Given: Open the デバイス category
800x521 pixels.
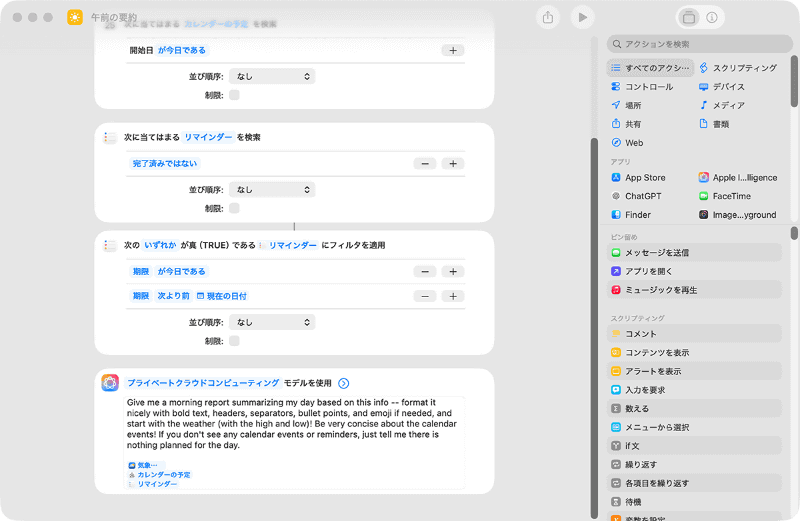Looking at the screenshot, I should click(x=722, y=87).
